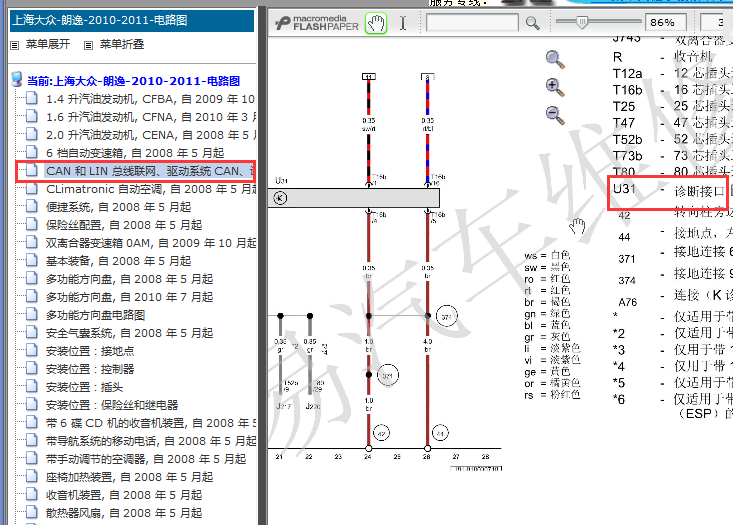Open 多功能方向盘电路图 document
The width and height of the screenshot is (733, 525).
[x=95, y=315]
